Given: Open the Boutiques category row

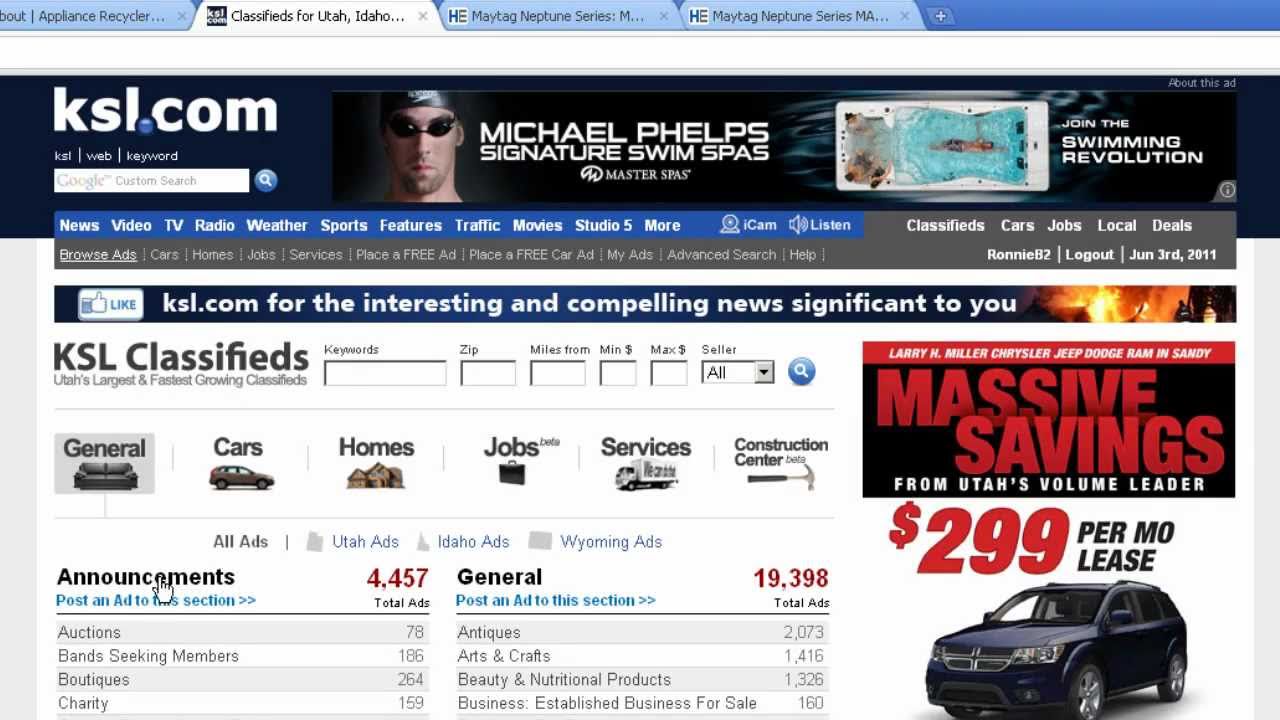Looking at the screenshot, I should pos(242,679).
